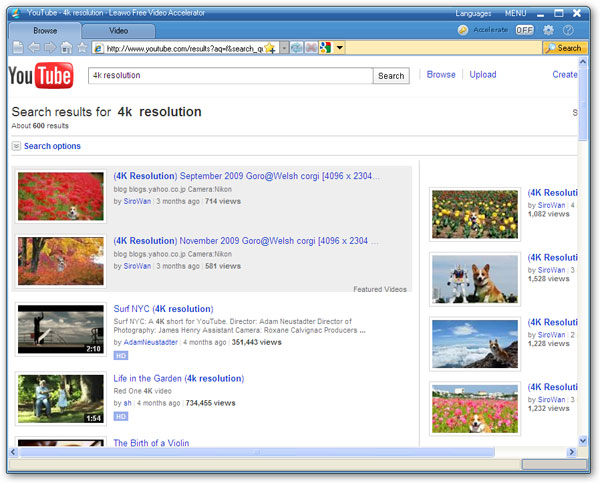Open sidebar 4K Resoluti link with 1,528 views
The width and height of the screenshot is (600, 483).
point(553,257)
